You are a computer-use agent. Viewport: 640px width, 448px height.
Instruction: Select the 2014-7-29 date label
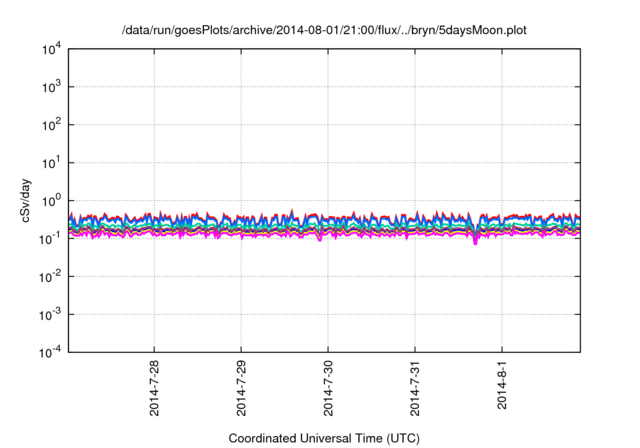(x=241, y=388)
